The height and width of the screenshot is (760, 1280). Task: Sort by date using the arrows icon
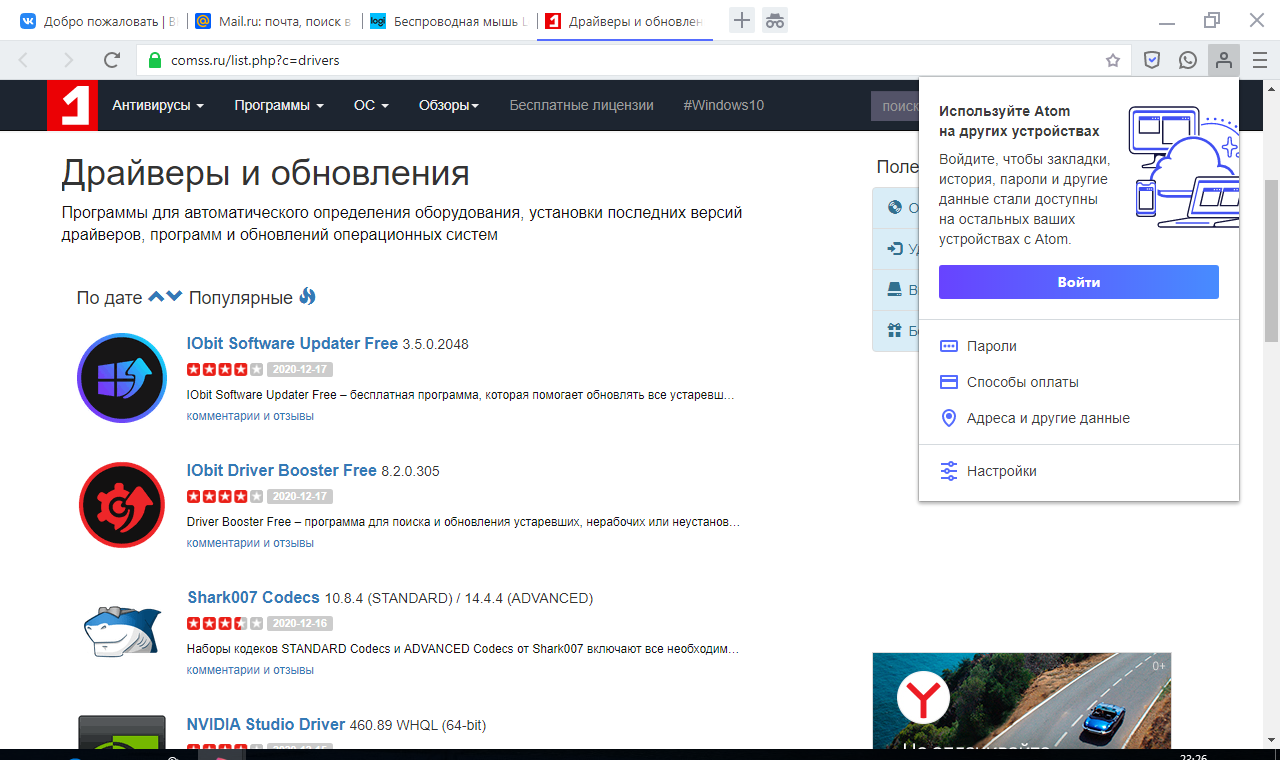click(165, 297)
